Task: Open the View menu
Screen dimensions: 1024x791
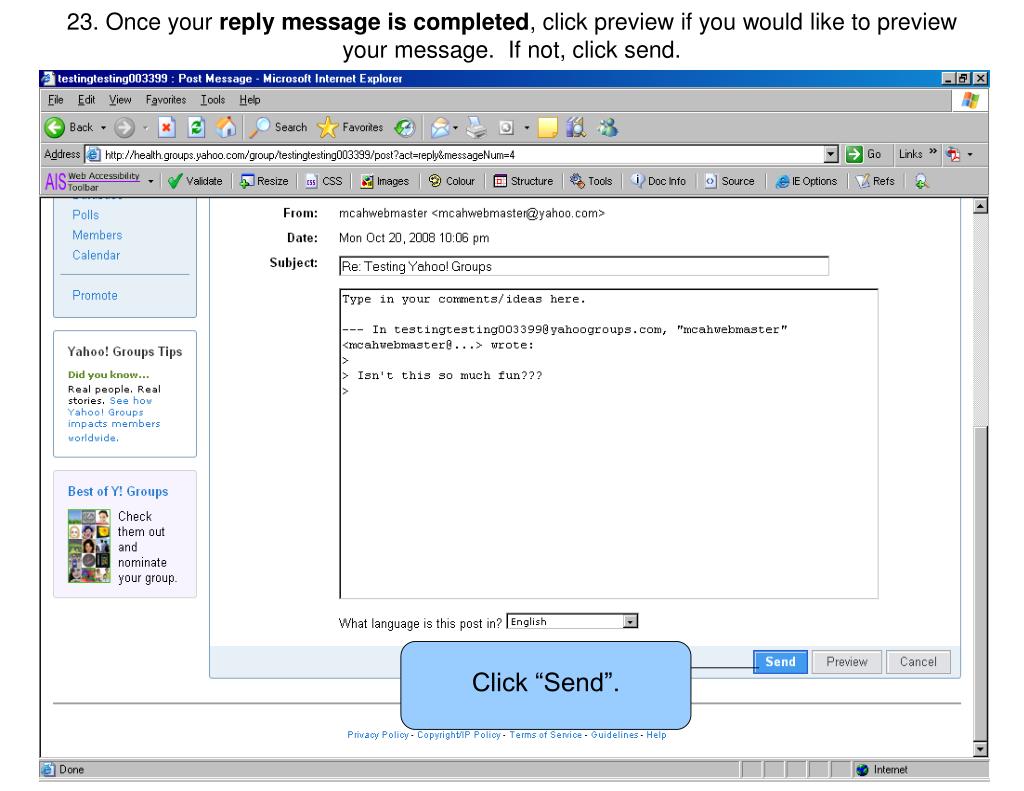Action: 120,100
